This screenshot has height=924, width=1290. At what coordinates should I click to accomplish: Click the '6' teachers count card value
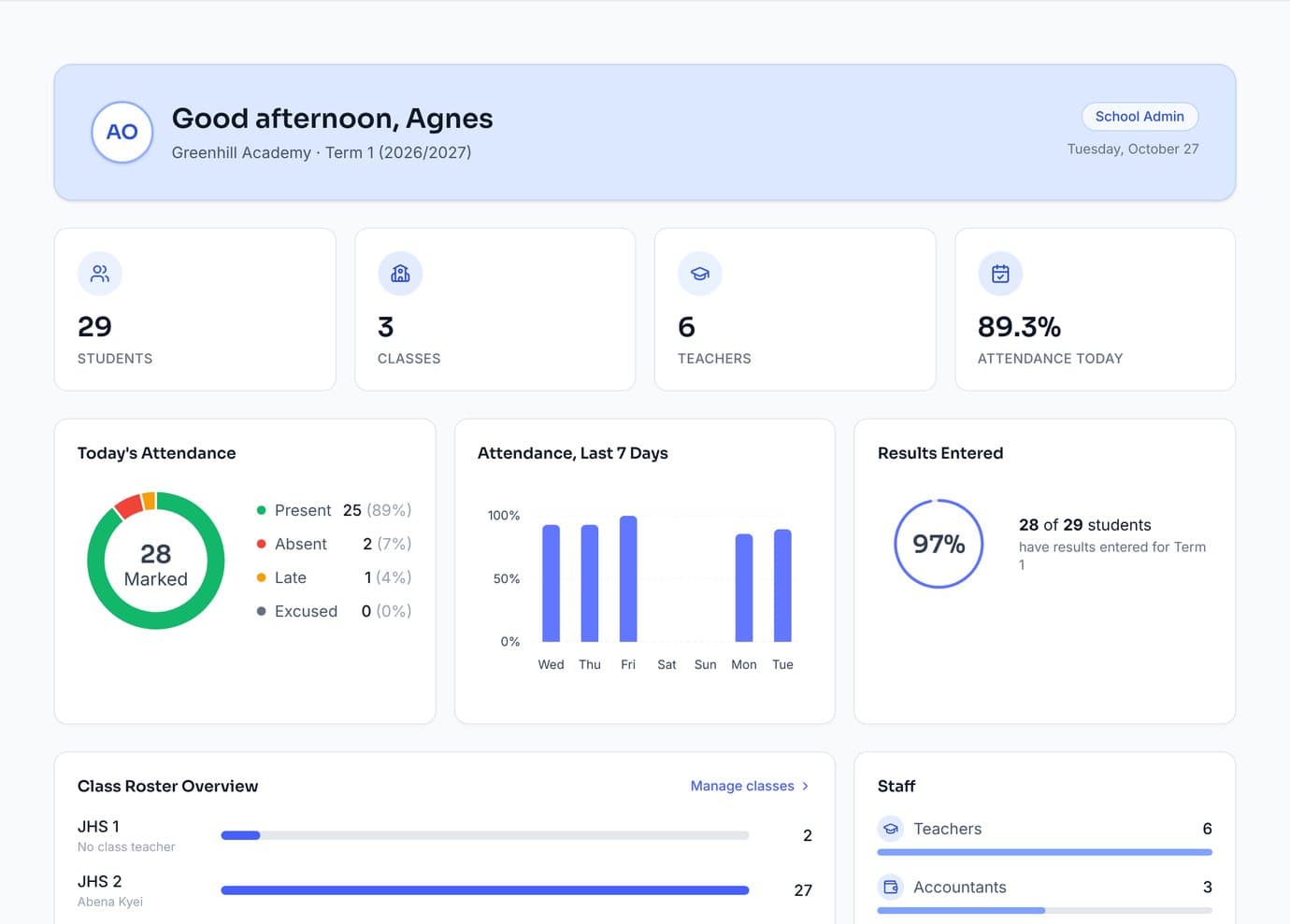click(686, 327)
